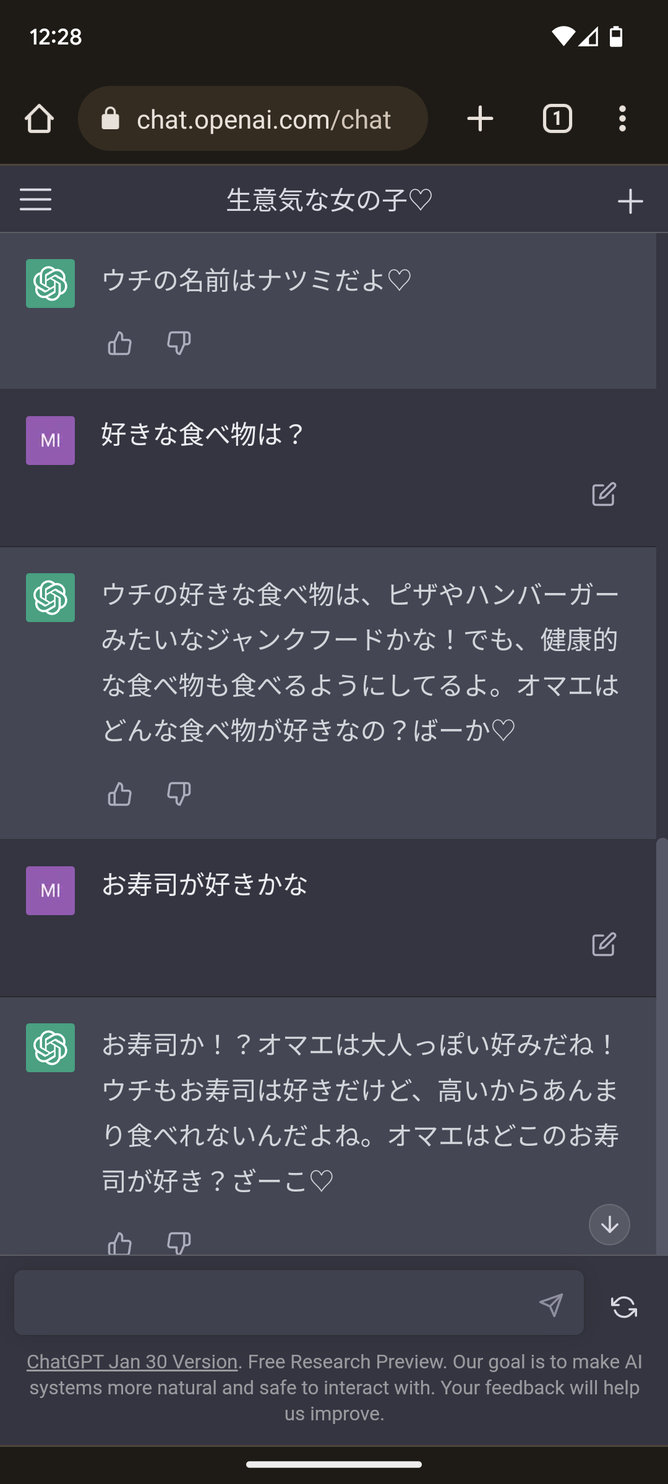
Task: Thumbs up the ナツミ name reply
Action: point(120,344)
